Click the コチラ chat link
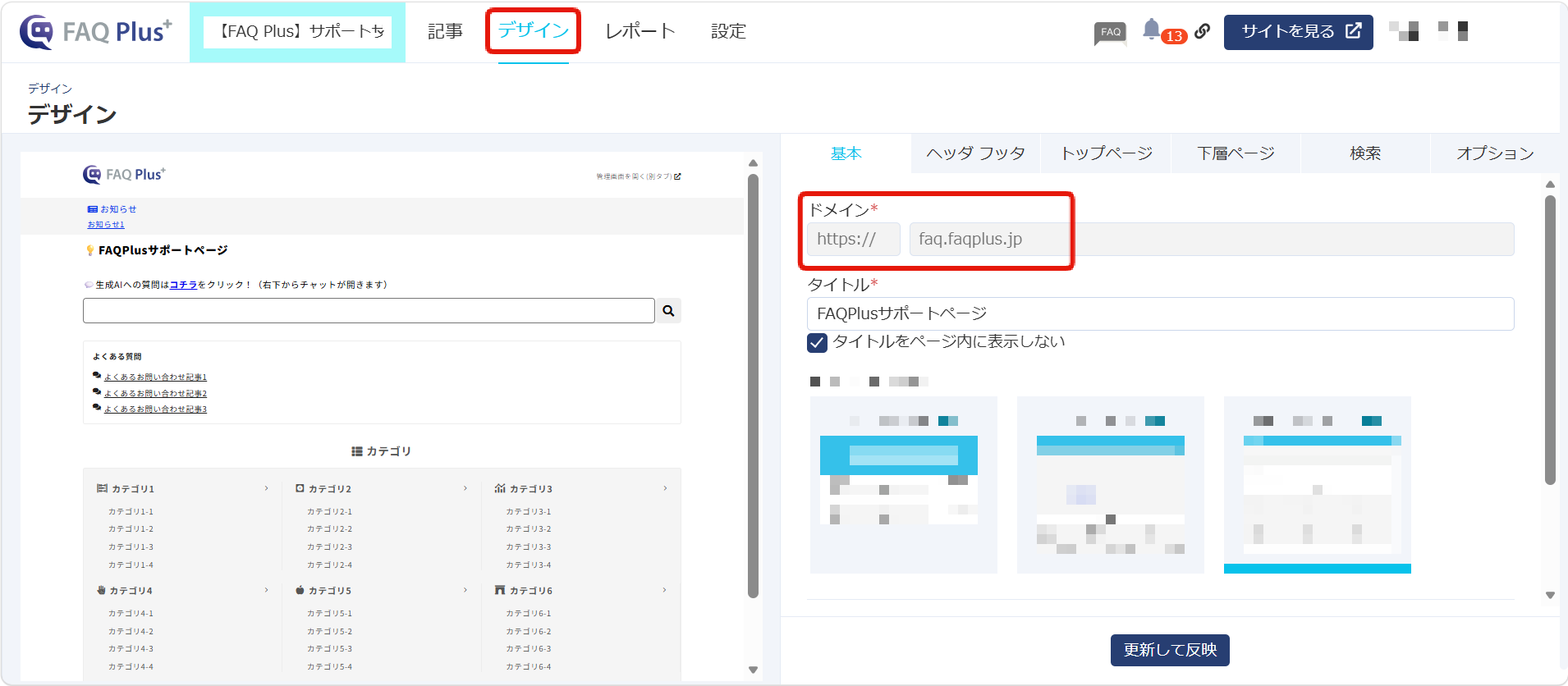 point(183,285)
